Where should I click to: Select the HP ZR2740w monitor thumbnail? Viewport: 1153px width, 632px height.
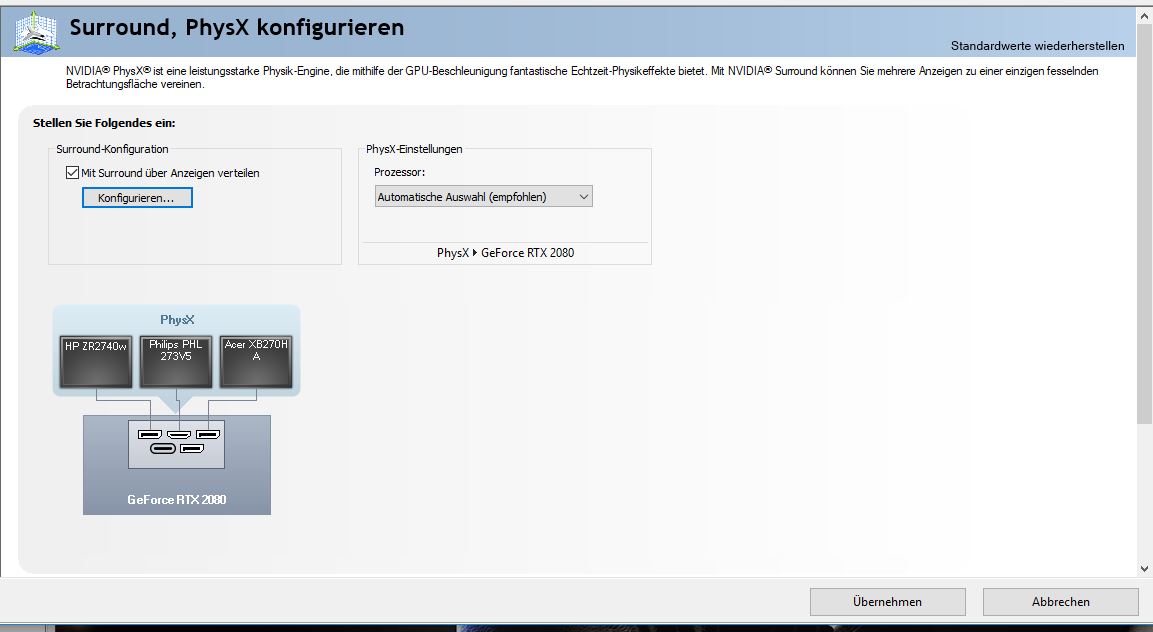[96, 362]
